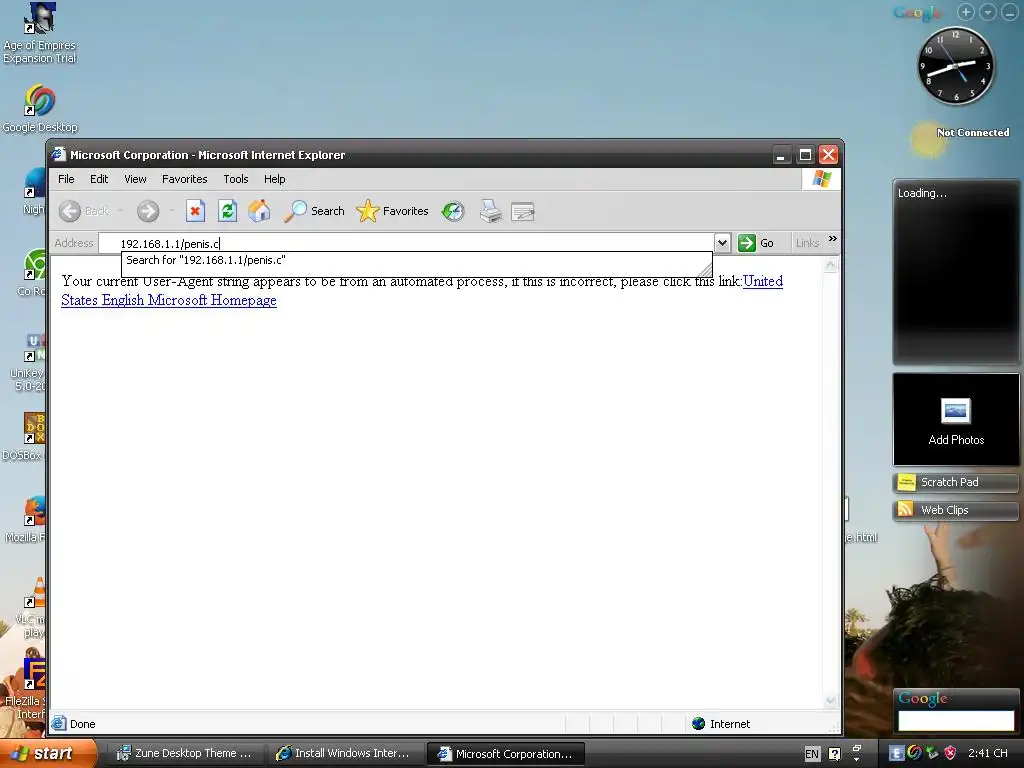The image size is (1024, 768).
Task: Select the 'Search for 192.168.1.1' suggestion
Action: (x=416, y=261)
